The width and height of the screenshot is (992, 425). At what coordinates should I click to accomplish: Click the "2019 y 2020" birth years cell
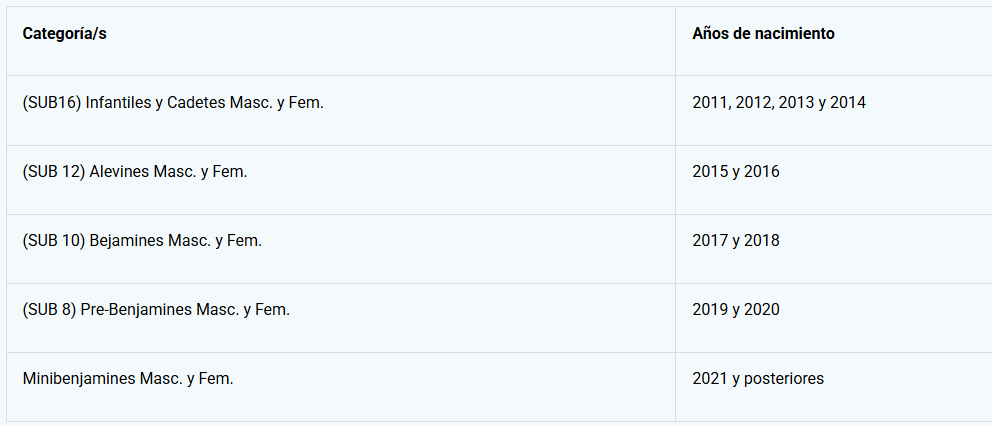736,310
